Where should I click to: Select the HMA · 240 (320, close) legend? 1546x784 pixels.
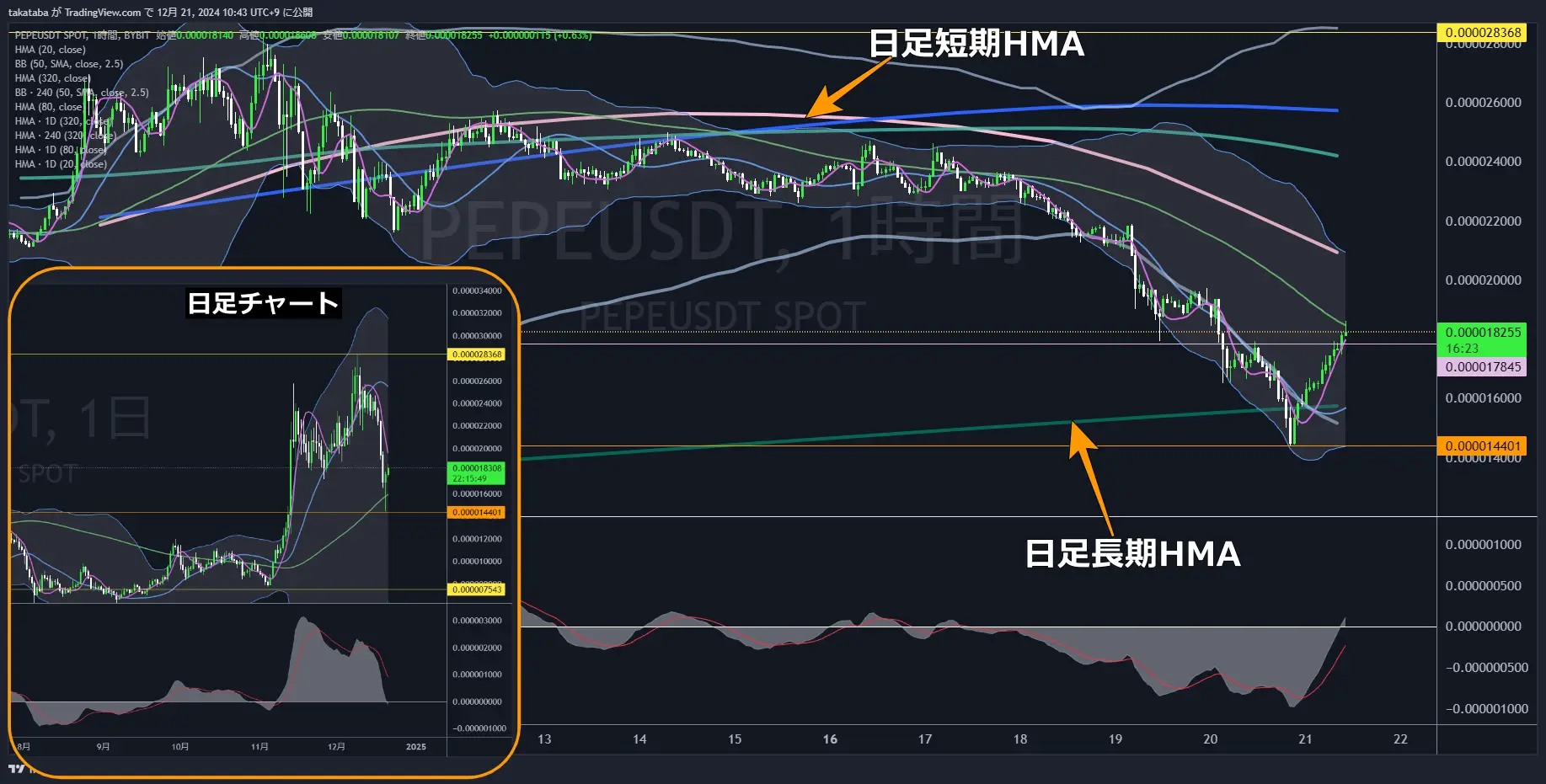click(64, 136)
